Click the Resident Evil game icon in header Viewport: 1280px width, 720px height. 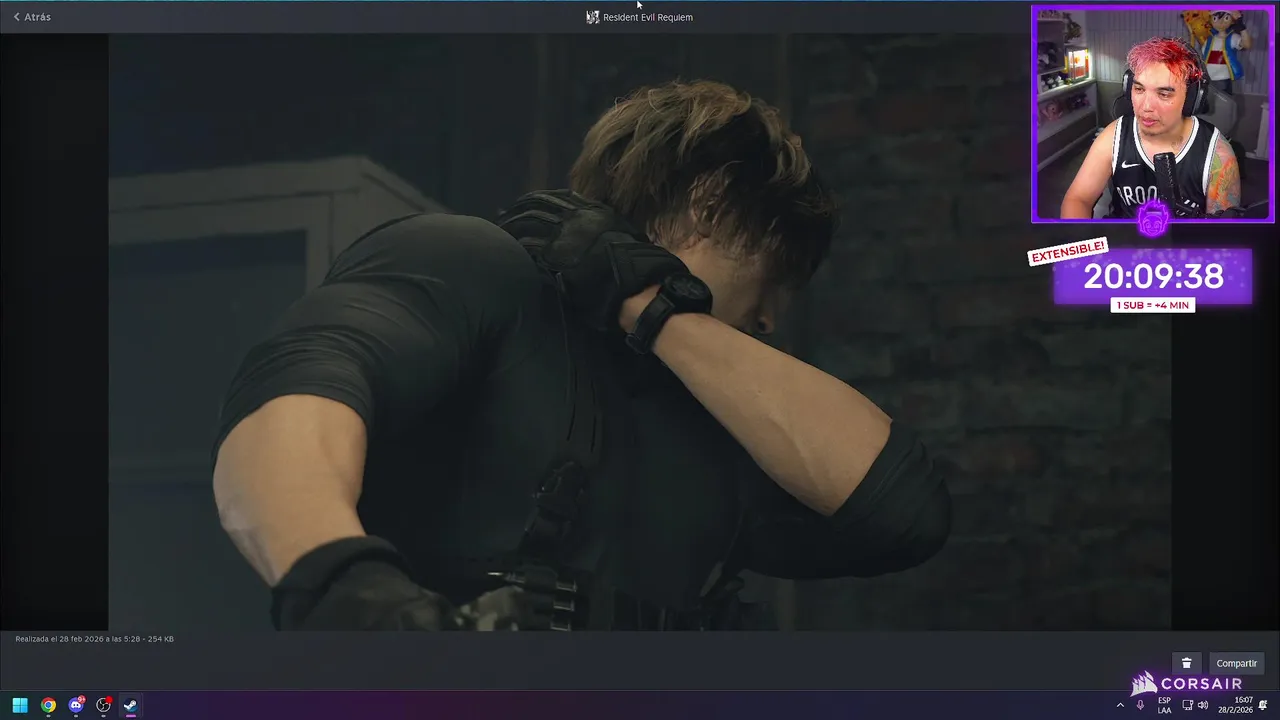tap(592, 17)
